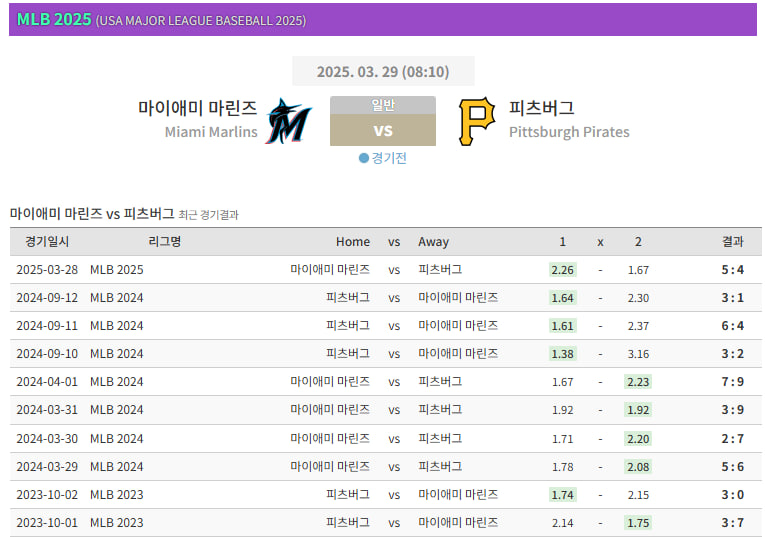
Task: Select the highlighted 1.38 odds for 2024-09-10
Action: [x=563, y=354]
